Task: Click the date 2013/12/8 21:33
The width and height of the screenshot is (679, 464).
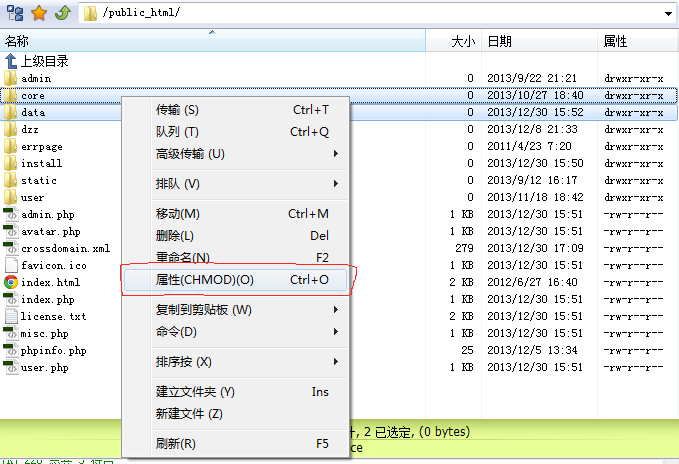Action: pos(532,129)
